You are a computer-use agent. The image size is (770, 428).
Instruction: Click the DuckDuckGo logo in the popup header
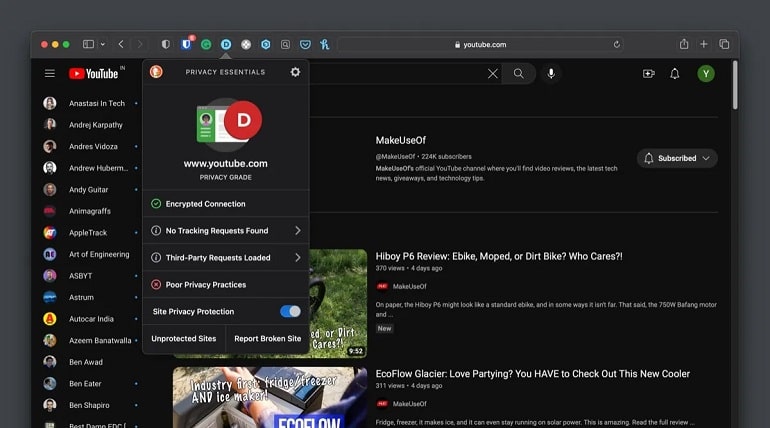156,72
